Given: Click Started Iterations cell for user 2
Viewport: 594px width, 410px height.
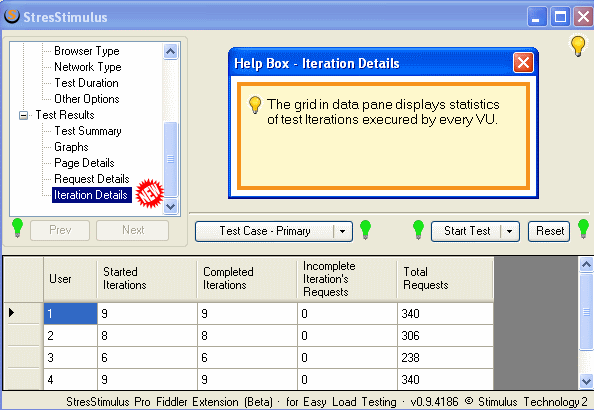Looking at the screenshot, I should [x=147, y=335].
